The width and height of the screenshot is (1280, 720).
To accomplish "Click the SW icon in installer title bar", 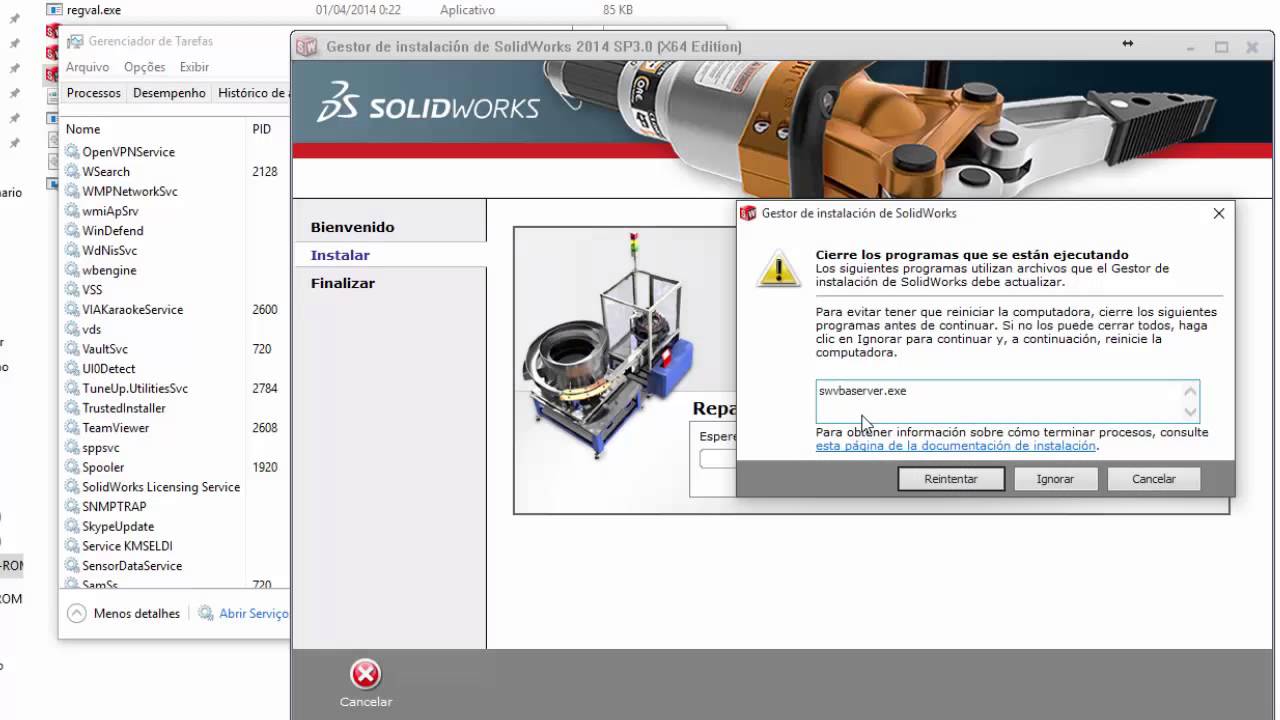I will (x=307, y=46).
